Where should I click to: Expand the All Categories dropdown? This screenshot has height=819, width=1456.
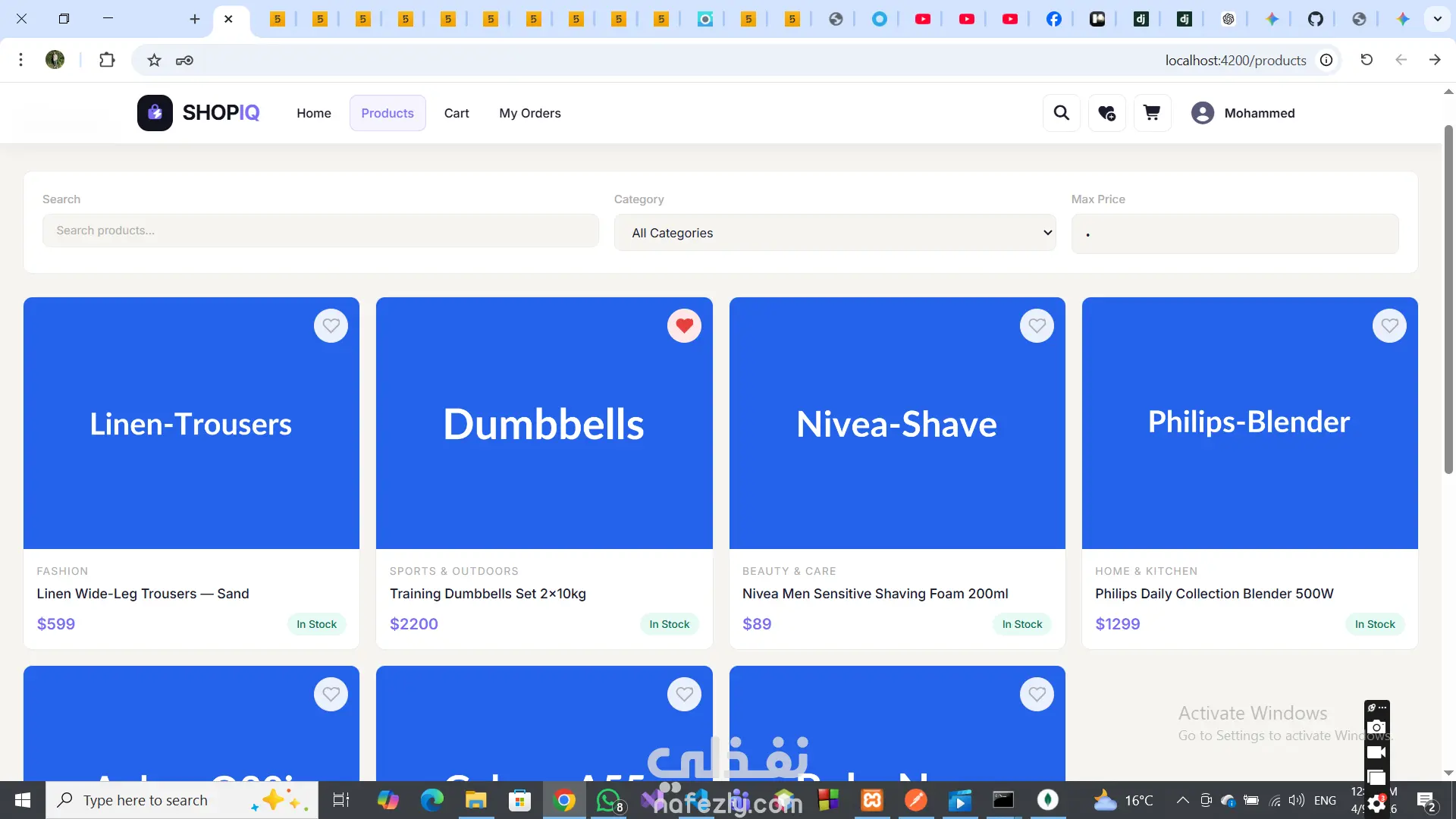(834, 233)
